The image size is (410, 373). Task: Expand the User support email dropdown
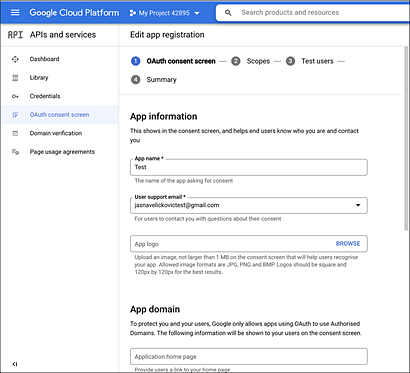click(358, 205)
